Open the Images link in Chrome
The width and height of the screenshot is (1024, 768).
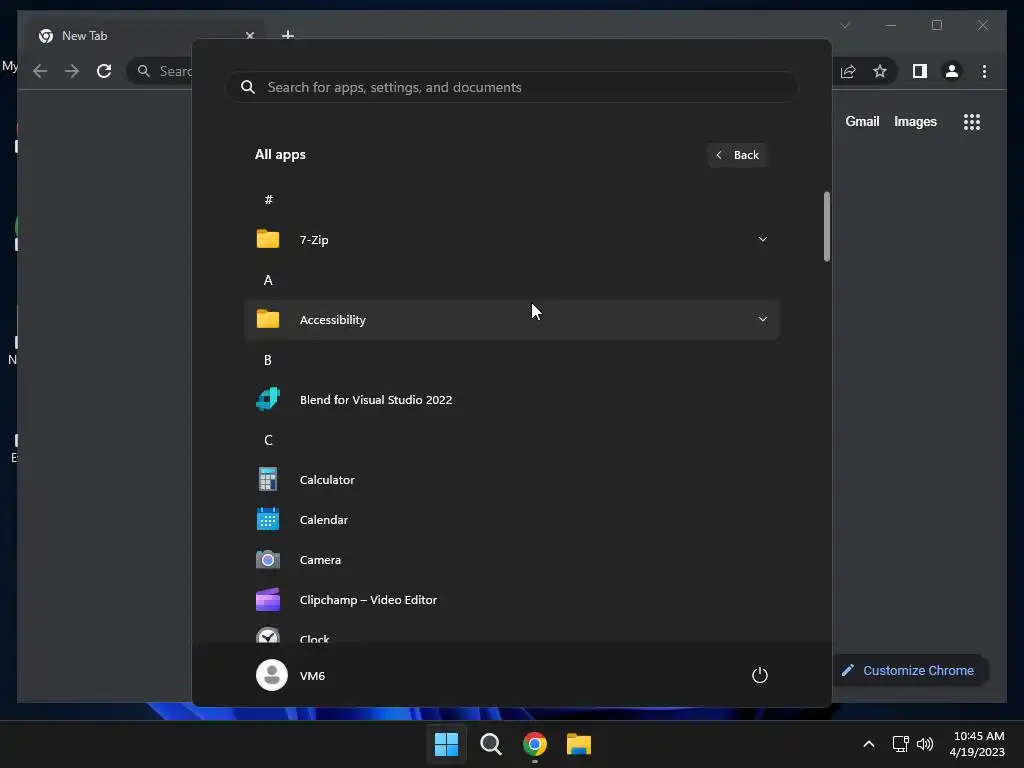(915, 121)
